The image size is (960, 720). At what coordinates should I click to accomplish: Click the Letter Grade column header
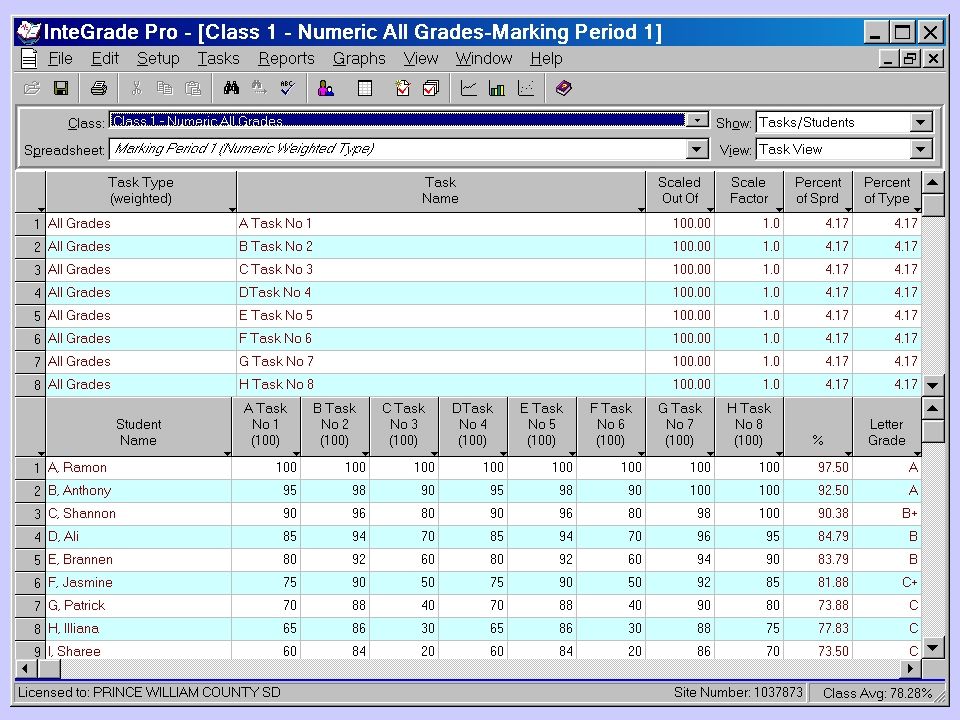tap(887, 427)
